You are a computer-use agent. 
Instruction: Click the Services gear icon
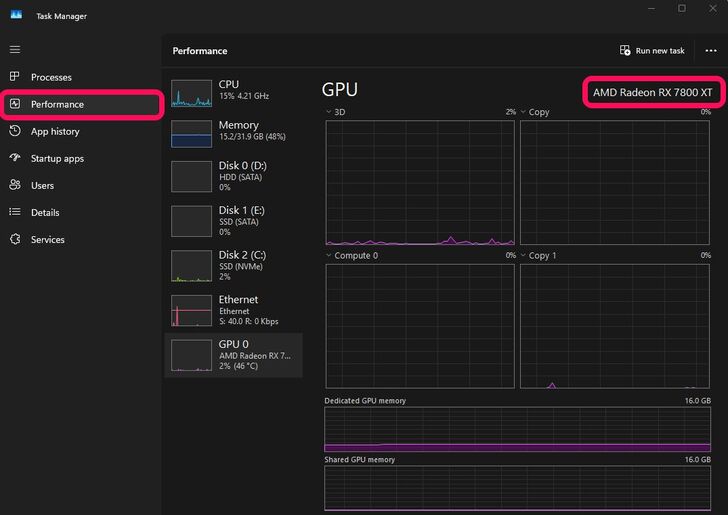15,239
